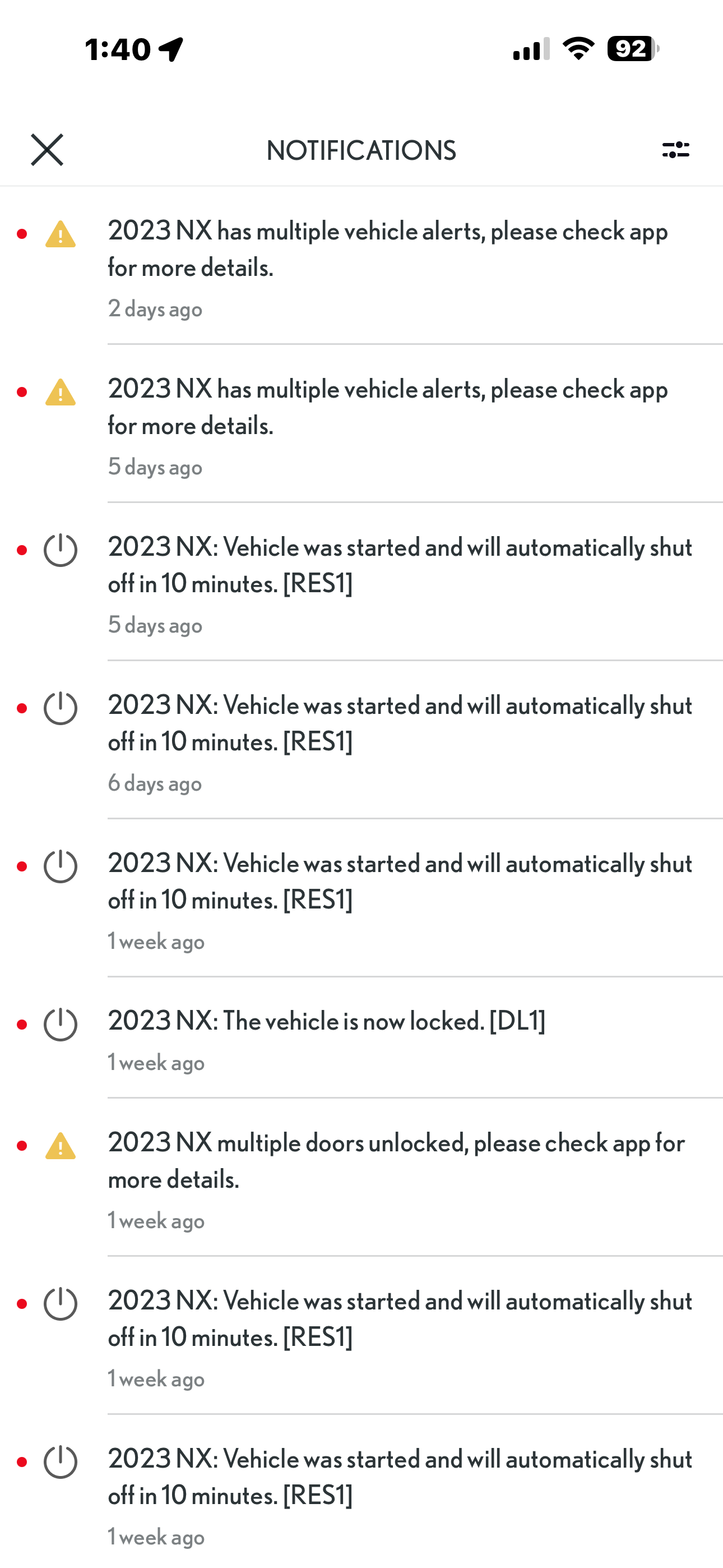The image size is (723, 1568).
Task: Tap the unread dot beside vehicle locked message
Action: coord(22,1025)
